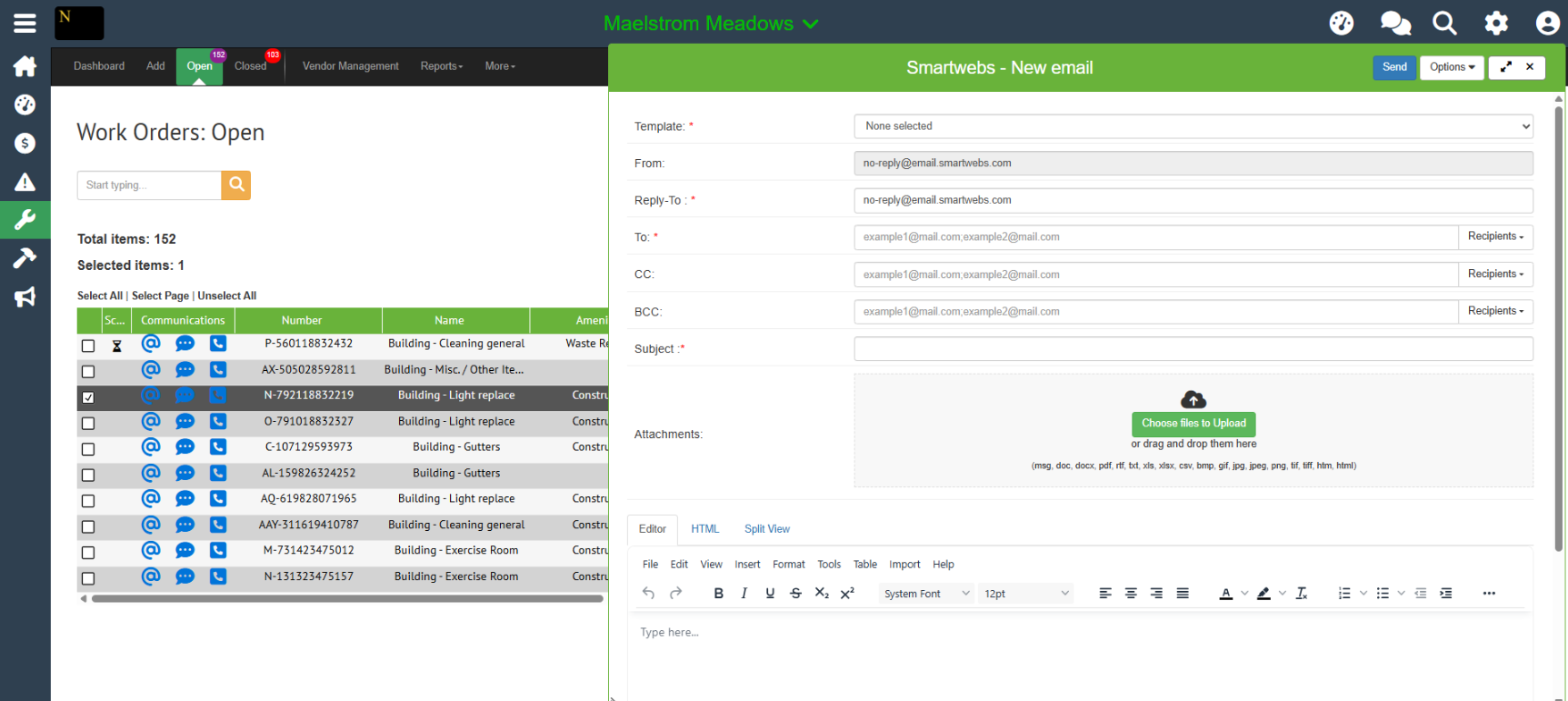Uncheck the selected N-792118832219 row checkbox
The width and height of the screenshot is (1568, 701).
[88, 397]
